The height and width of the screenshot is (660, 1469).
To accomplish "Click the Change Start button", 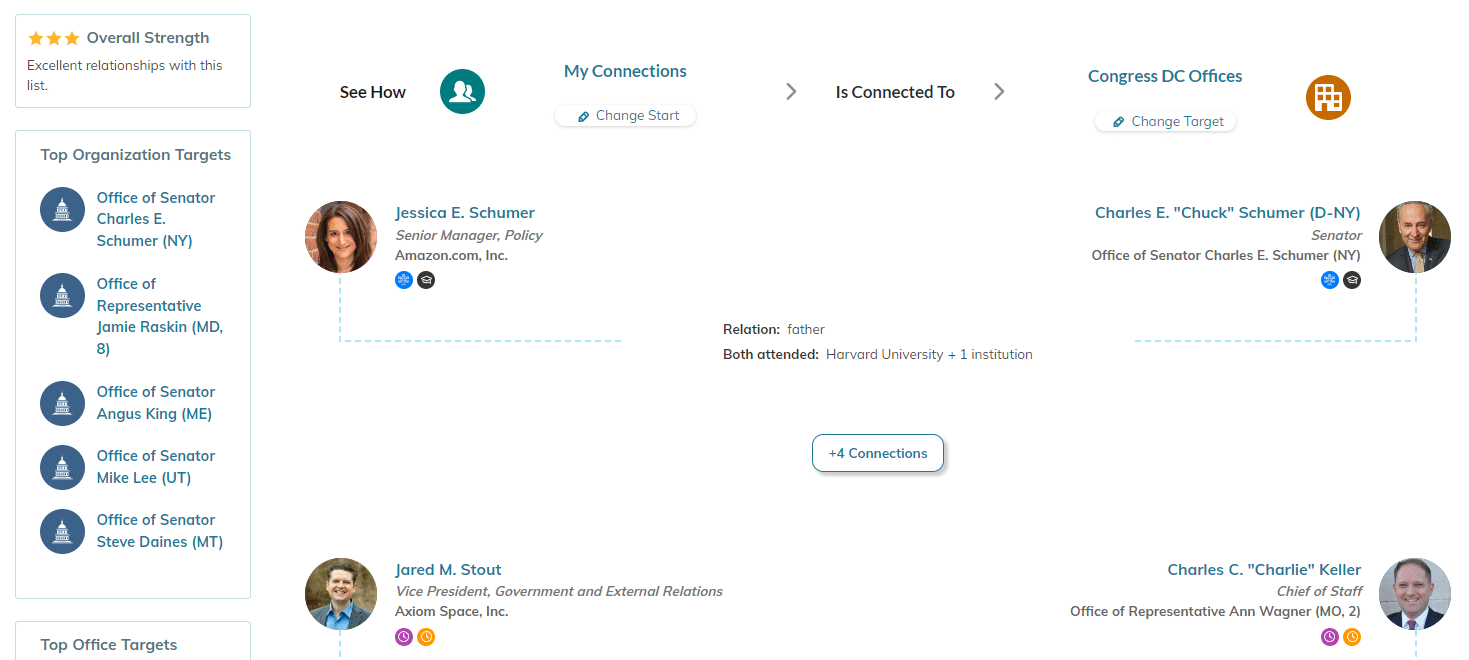I will click(626, 116).
